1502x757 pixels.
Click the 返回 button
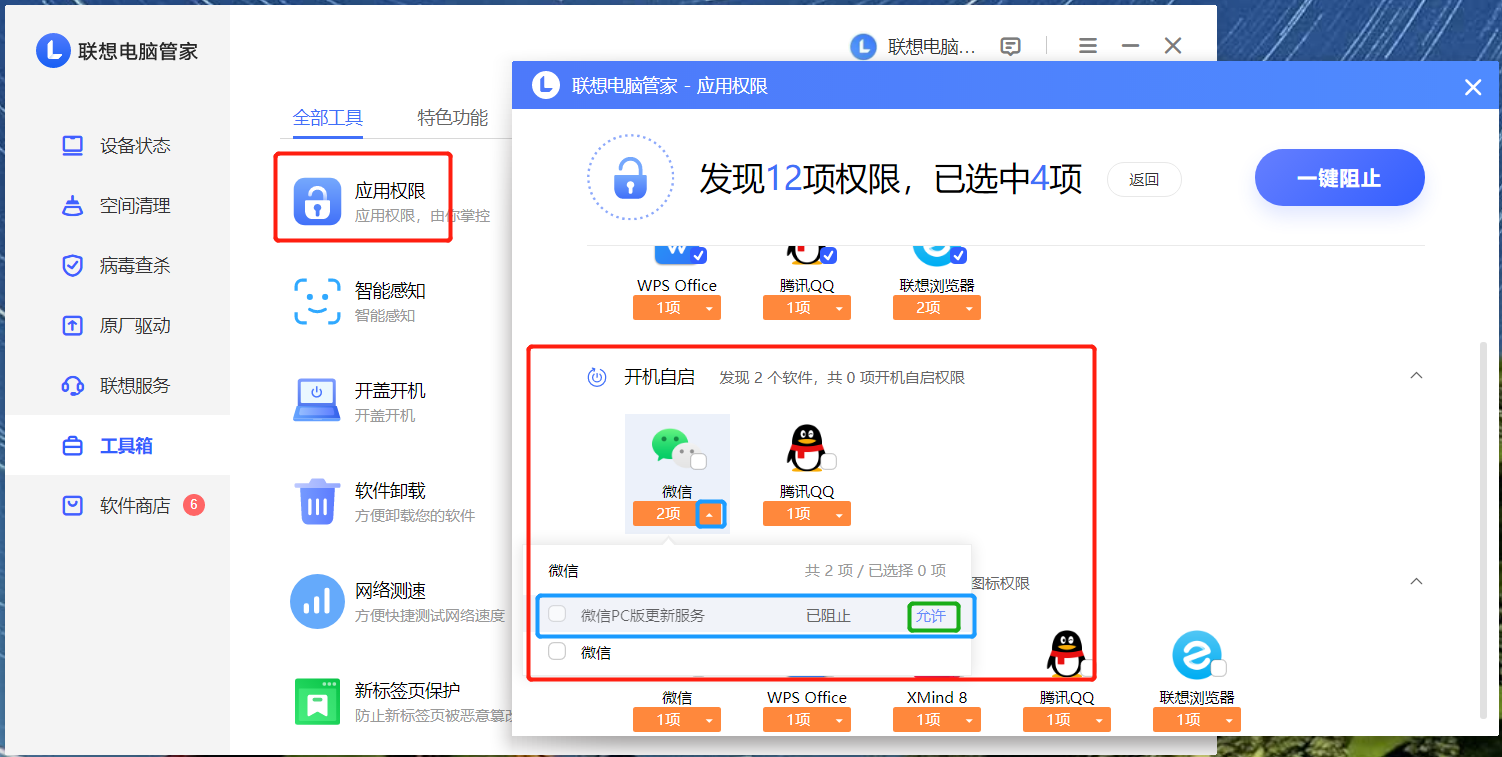pyautogui.click(x=1144, y=180)
